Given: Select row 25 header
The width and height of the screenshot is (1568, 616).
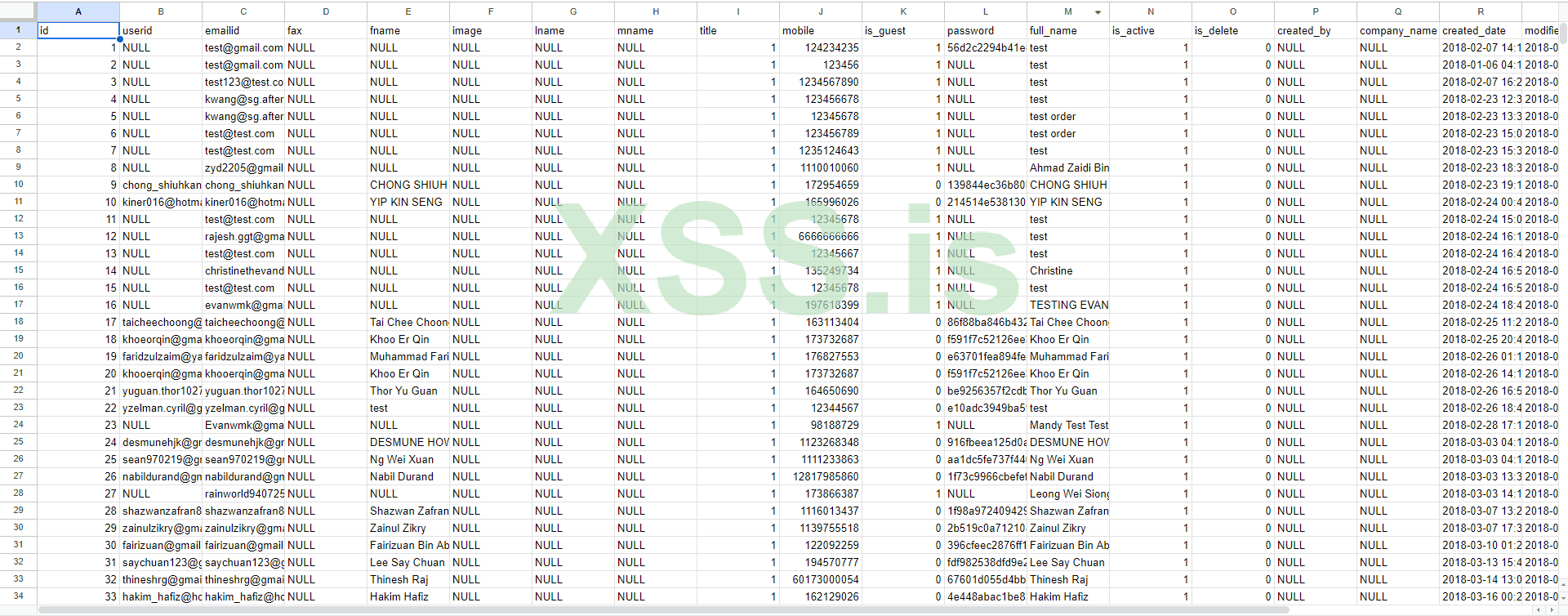Looking at the screenshot, I should pos(18,442).
